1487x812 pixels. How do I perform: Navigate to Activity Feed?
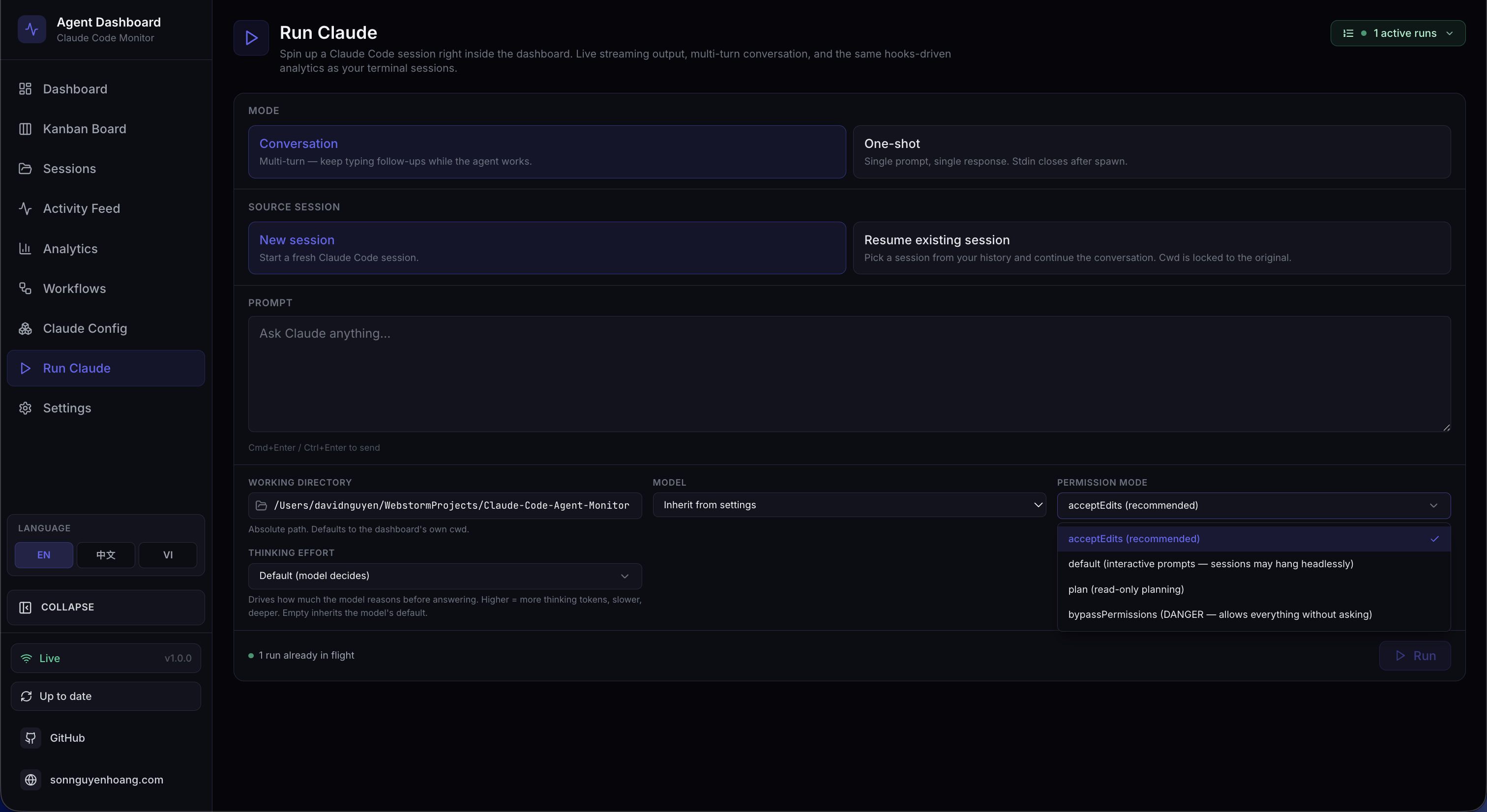(106, 208)
